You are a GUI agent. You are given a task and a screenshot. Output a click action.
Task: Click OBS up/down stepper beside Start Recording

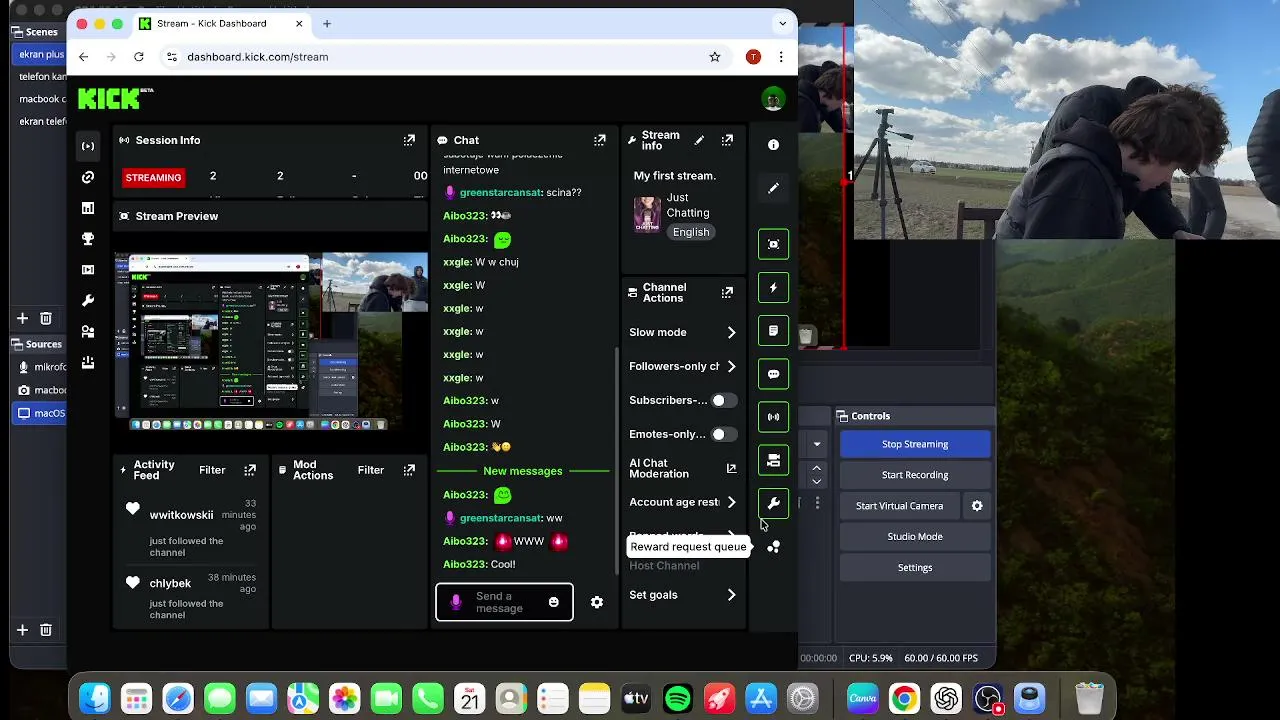(x=817, y=475)
